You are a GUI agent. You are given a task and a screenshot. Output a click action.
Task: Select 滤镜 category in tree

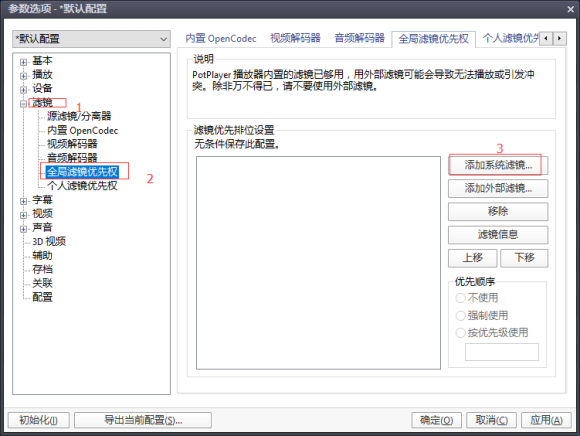42,102
